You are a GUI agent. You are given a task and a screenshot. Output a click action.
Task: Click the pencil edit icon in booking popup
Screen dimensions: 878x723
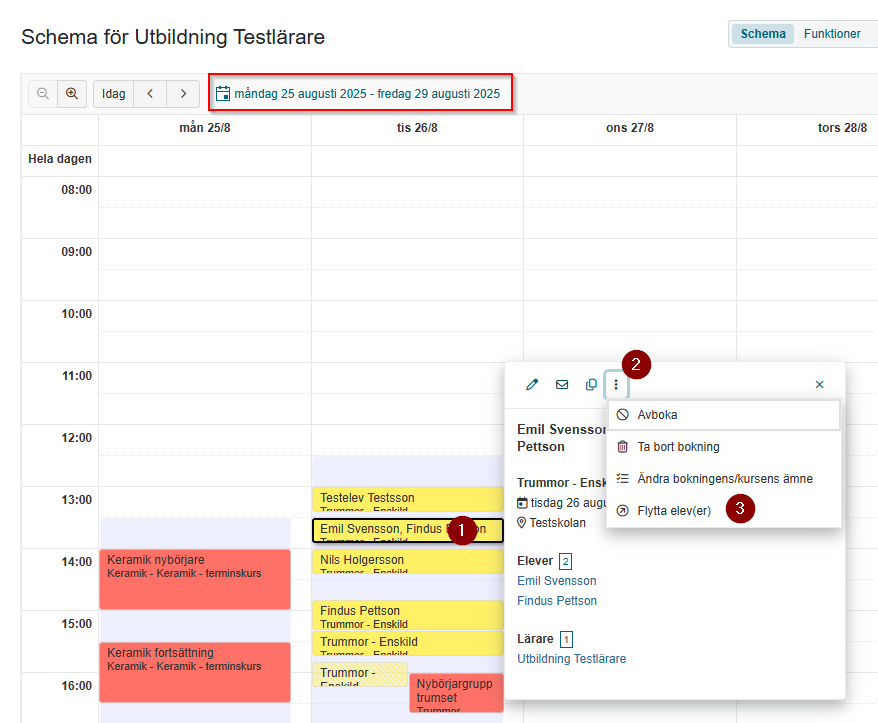(x=532, y=384)
